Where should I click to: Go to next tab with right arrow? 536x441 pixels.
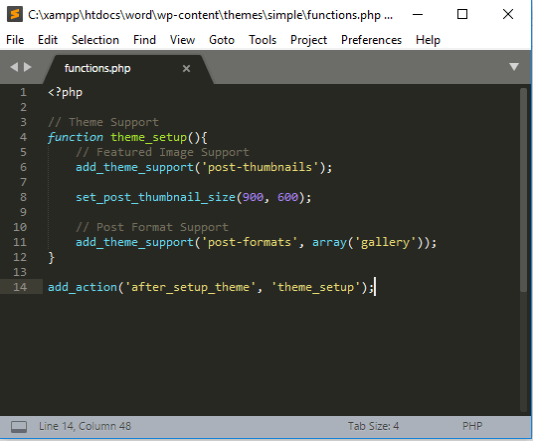coord(28,67)
